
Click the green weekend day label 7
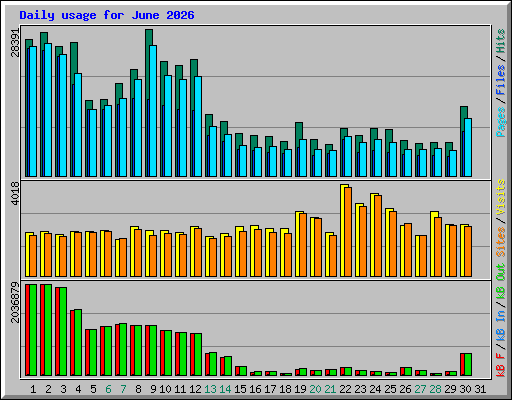pos(123,389)
